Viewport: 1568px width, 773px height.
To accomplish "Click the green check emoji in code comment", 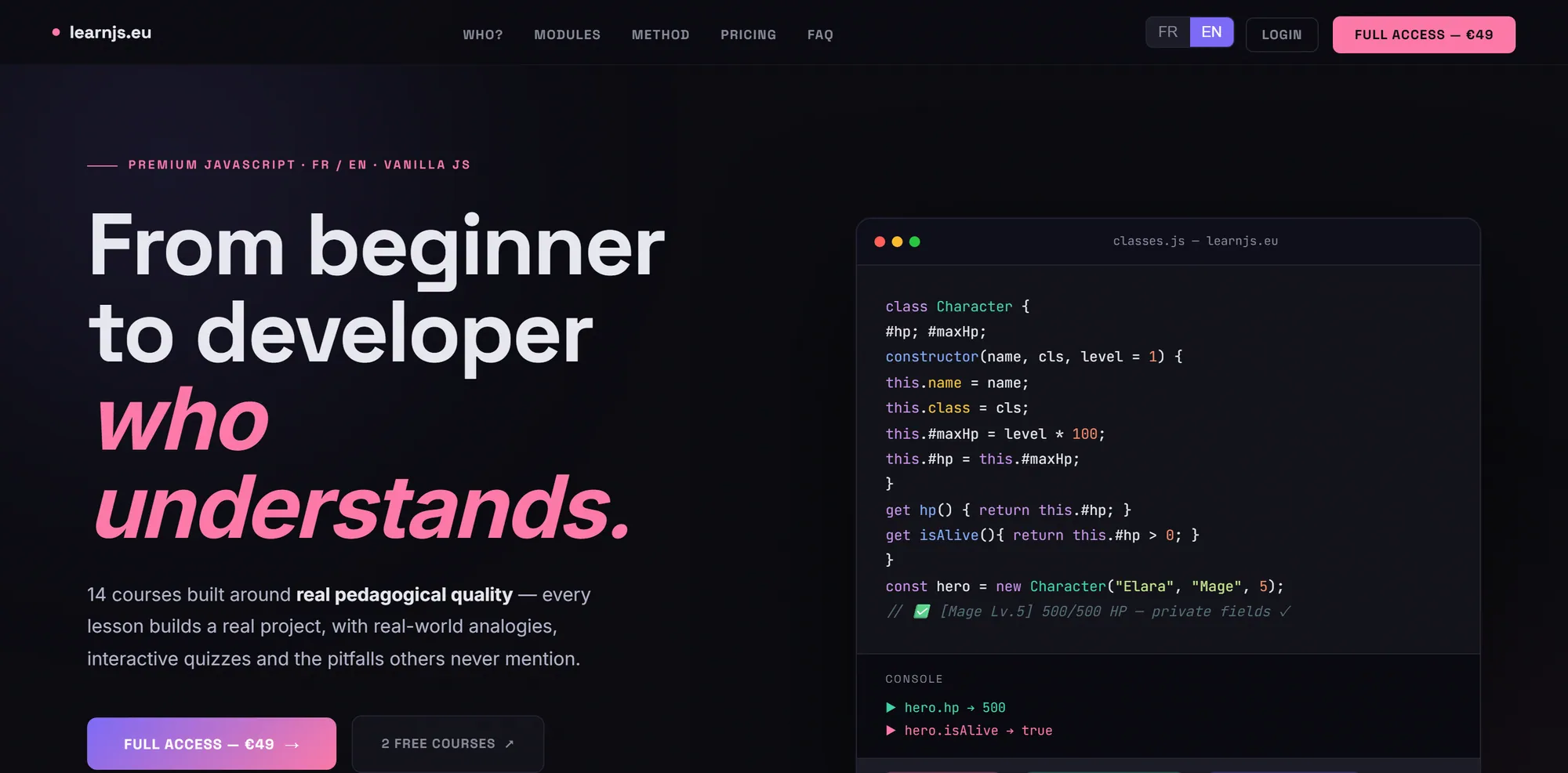I will [922, 612].
